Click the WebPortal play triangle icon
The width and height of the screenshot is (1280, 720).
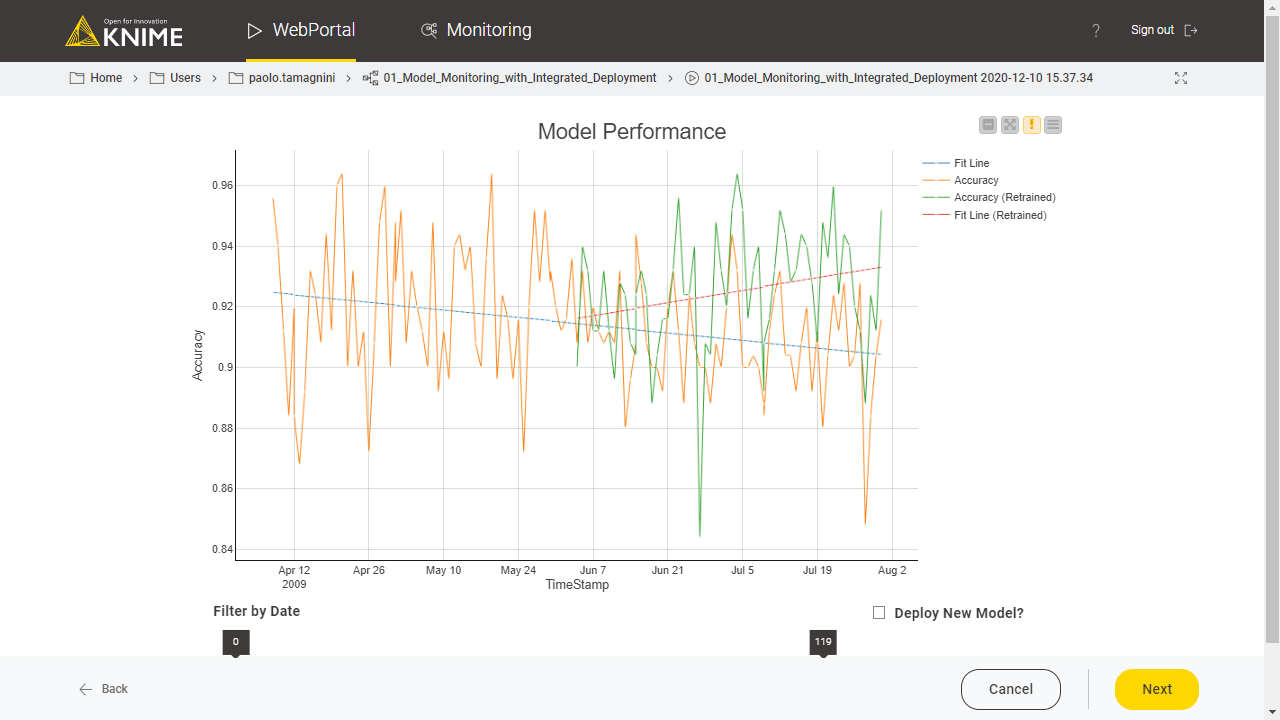click(x=254, y=30)
